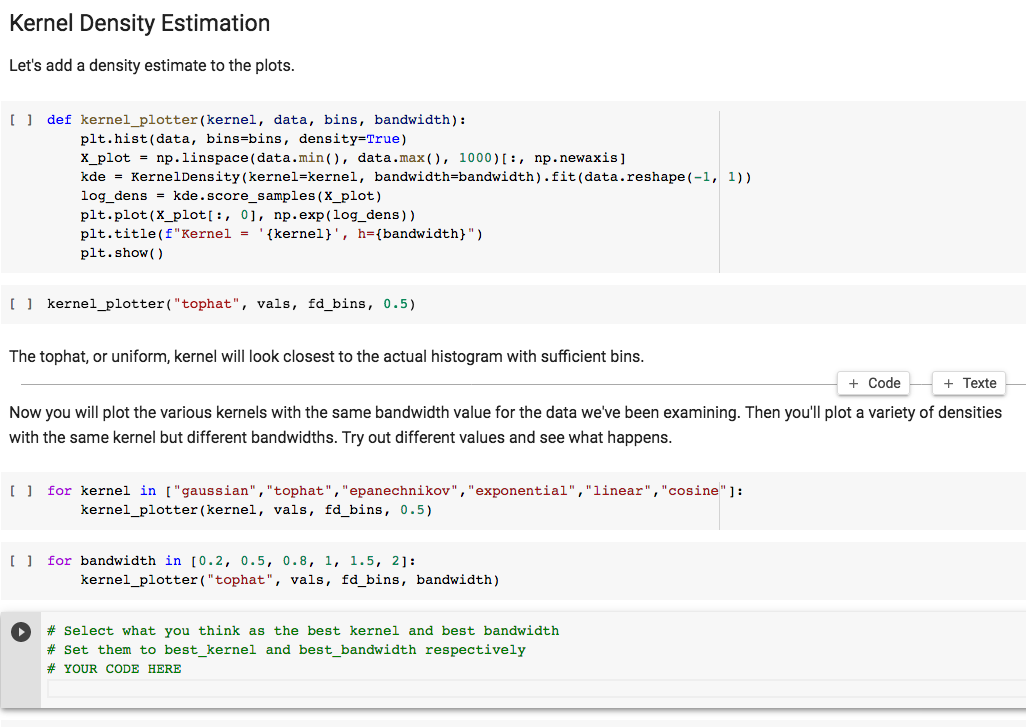Viewport: 1026px width, 727px height.
Task: Click the paragraph about the tophat or uniform kernel
Action: click(327, 357)
